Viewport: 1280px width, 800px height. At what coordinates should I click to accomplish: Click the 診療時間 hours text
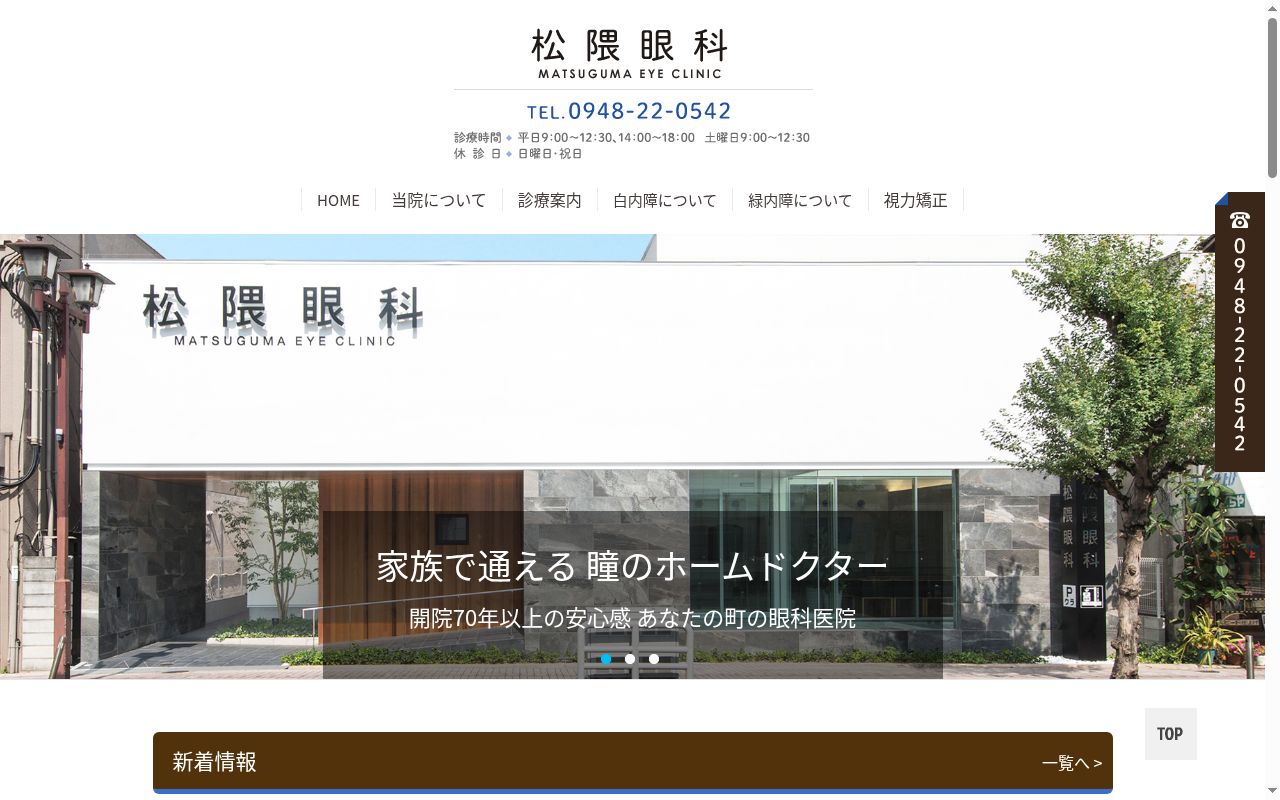(x=632, y=138)
